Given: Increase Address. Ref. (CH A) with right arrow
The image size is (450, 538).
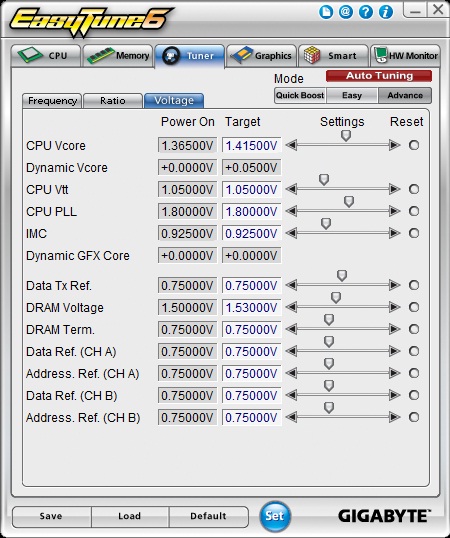Looking at the screenshot, I should tap(395, 373).
